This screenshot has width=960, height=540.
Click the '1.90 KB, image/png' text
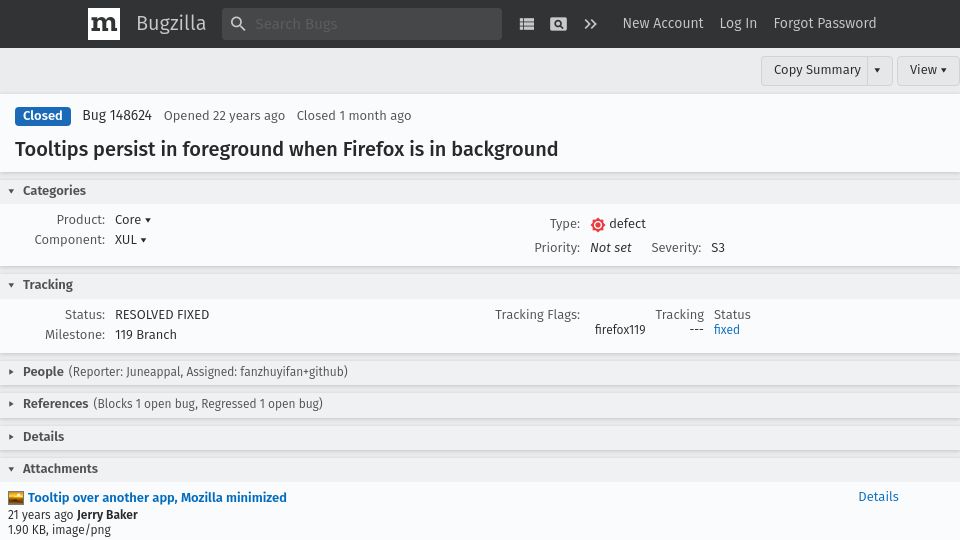(x=59, y=530)
